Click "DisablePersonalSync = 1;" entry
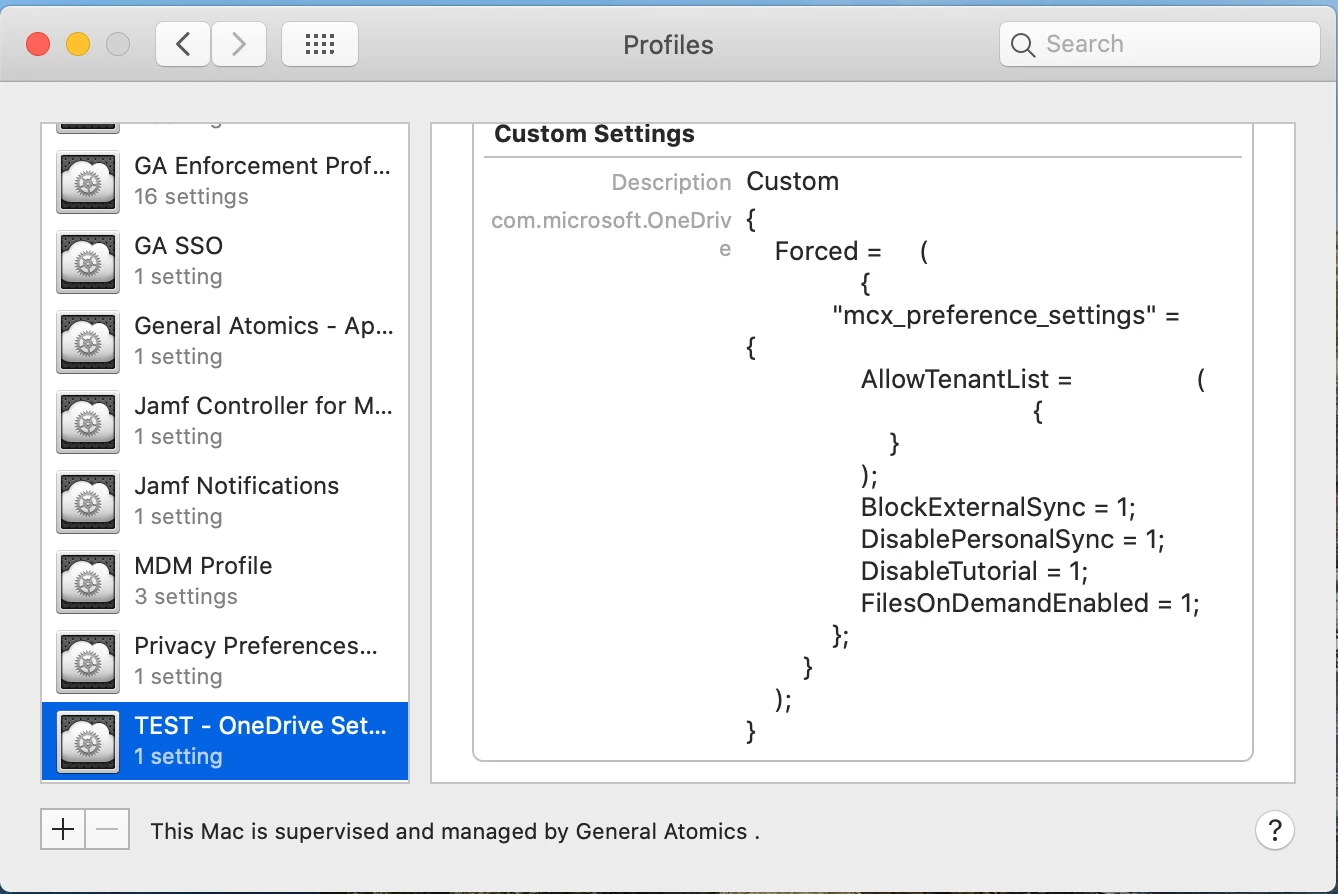Screen dimensions: 1338x894 [x=1013, y=540]
